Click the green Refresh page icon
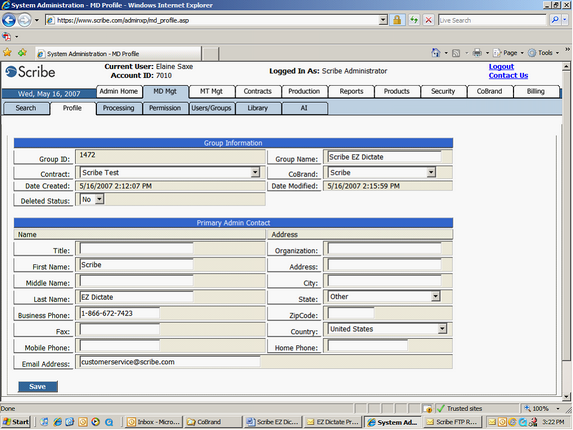This screenshot has height=430, width=573. coord(414,20)
